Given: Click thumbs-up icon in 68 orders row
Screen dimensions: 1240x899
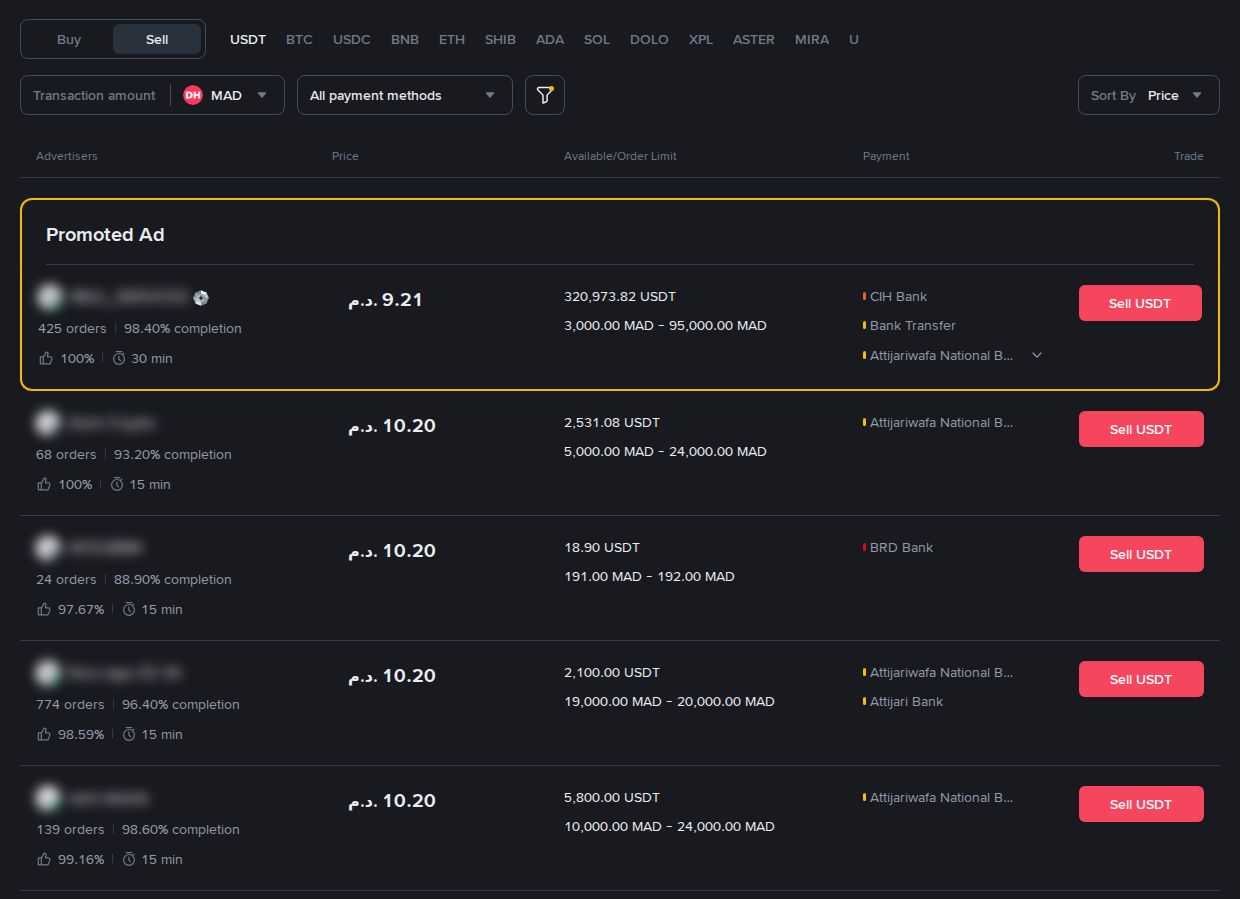Looking at the screenshot, I should (44, 484).
